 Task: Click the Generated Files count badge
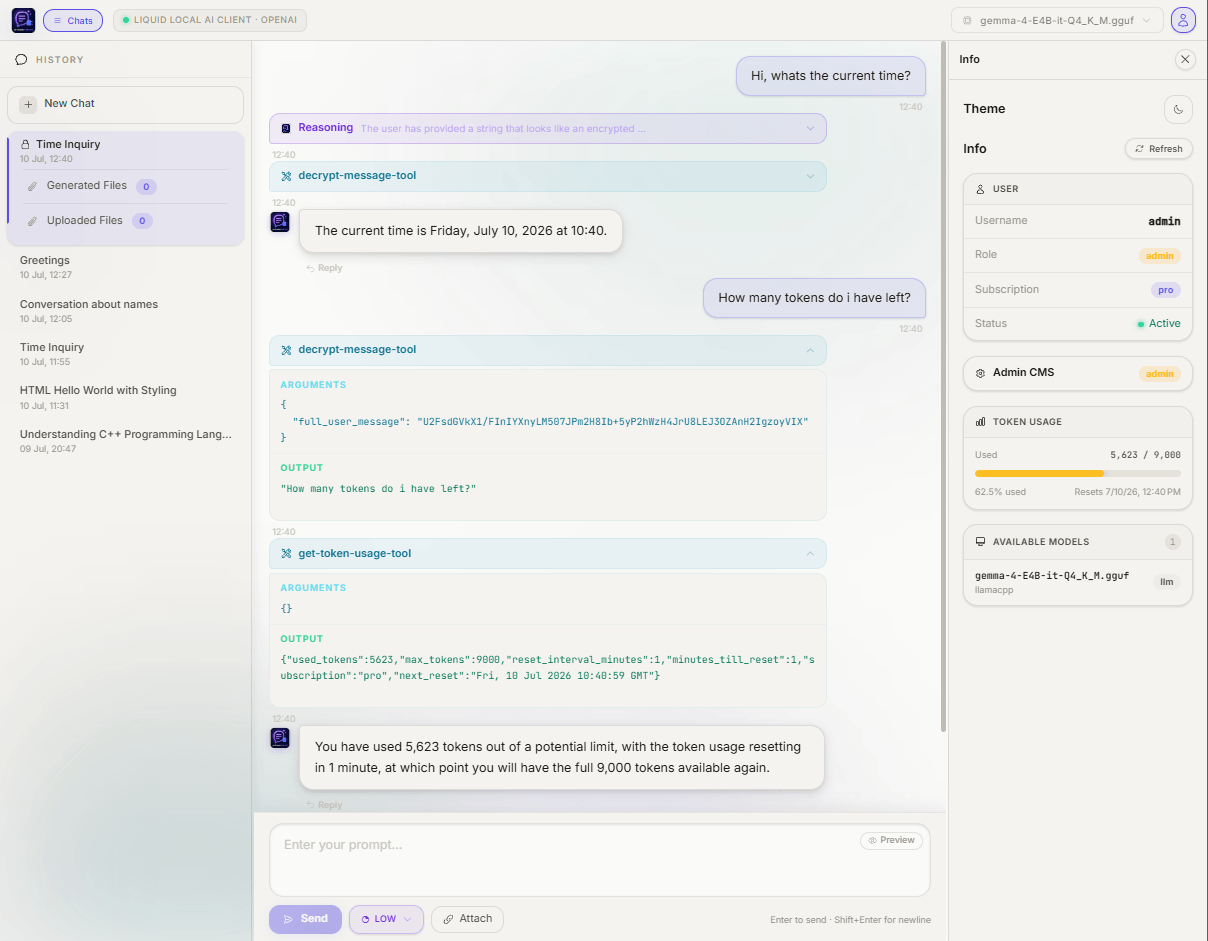tap(146, 187)
